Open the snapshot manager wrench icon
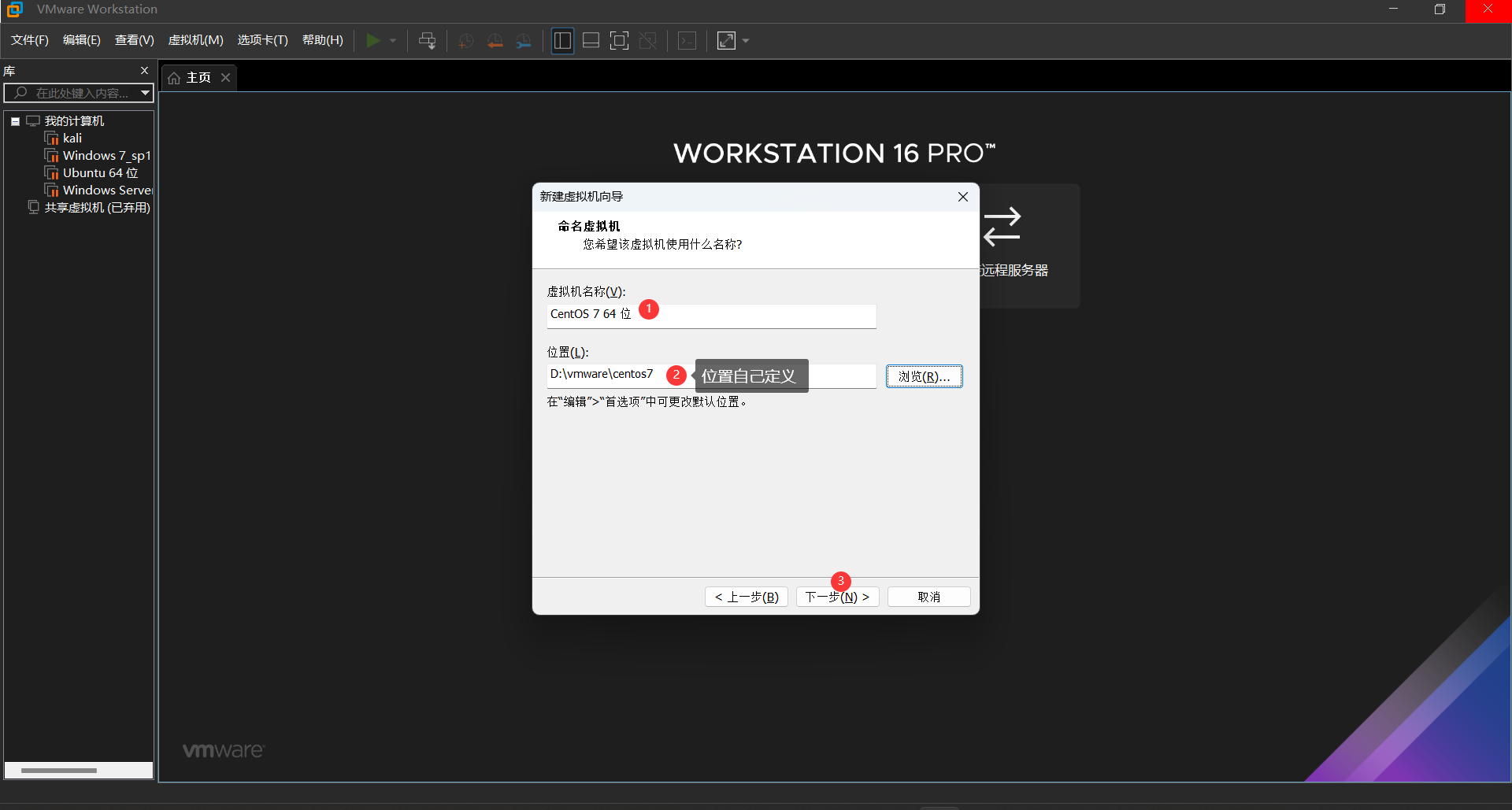This screenshot has height=810, width=1512. click(524, 41)
